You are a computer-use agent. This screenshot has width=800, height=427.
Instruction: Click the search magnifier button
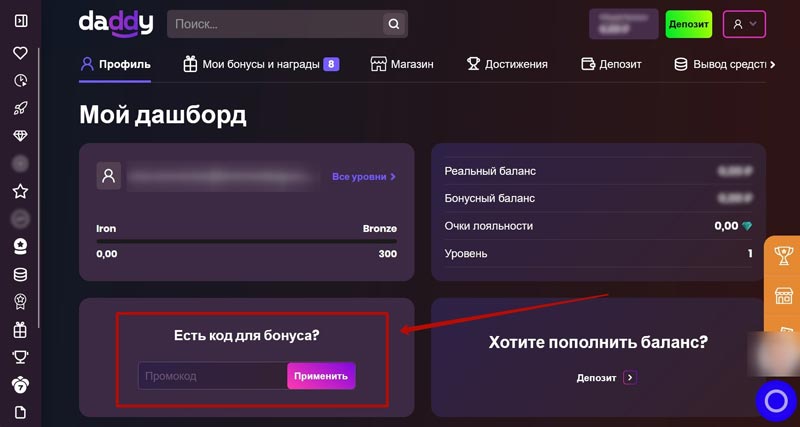394,24
